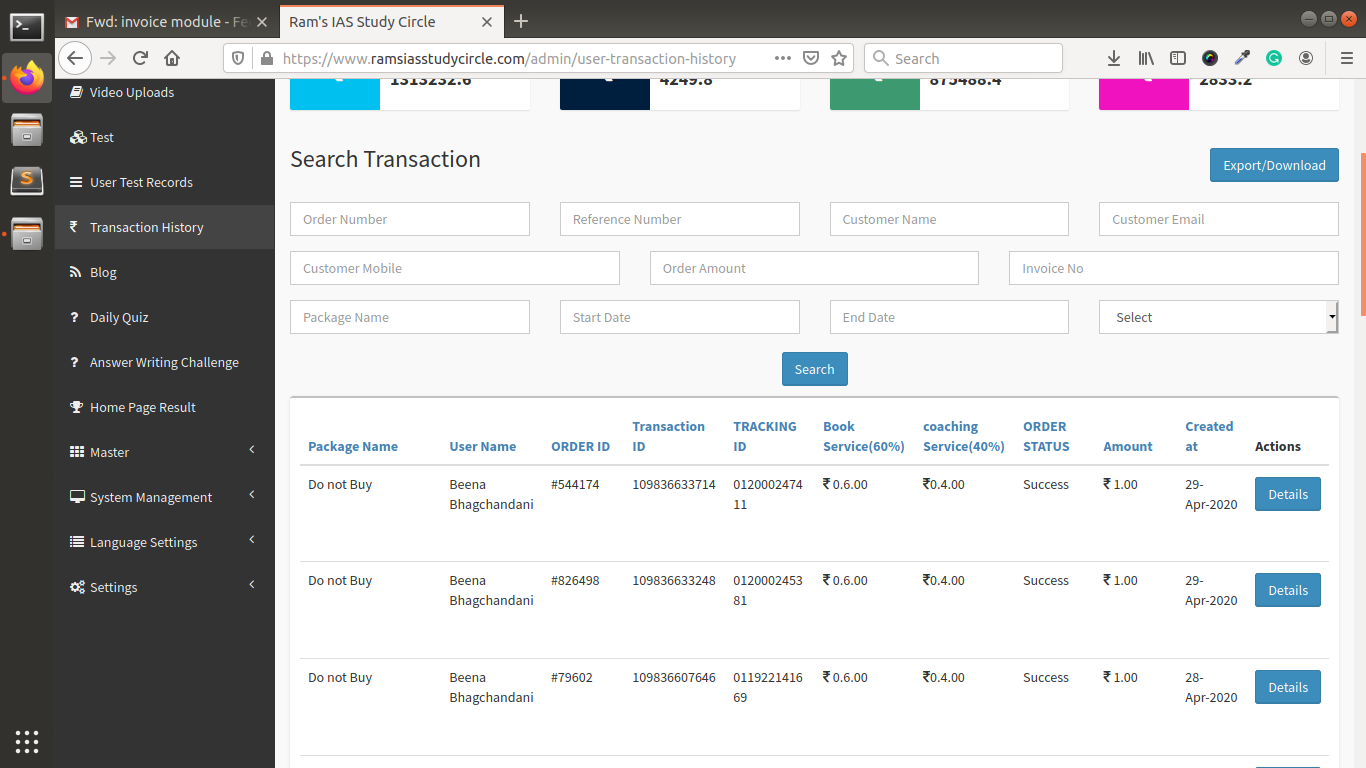Click the blue Search button
The image size is (1366, 768).
[814, 369]
